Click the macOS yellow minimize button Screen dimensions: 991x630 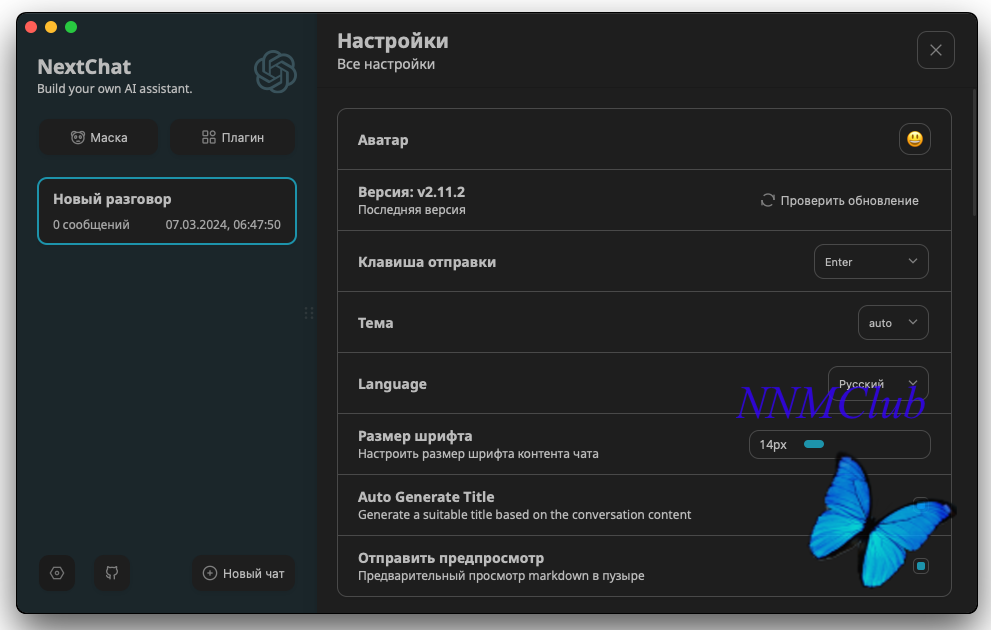point(51,27)
